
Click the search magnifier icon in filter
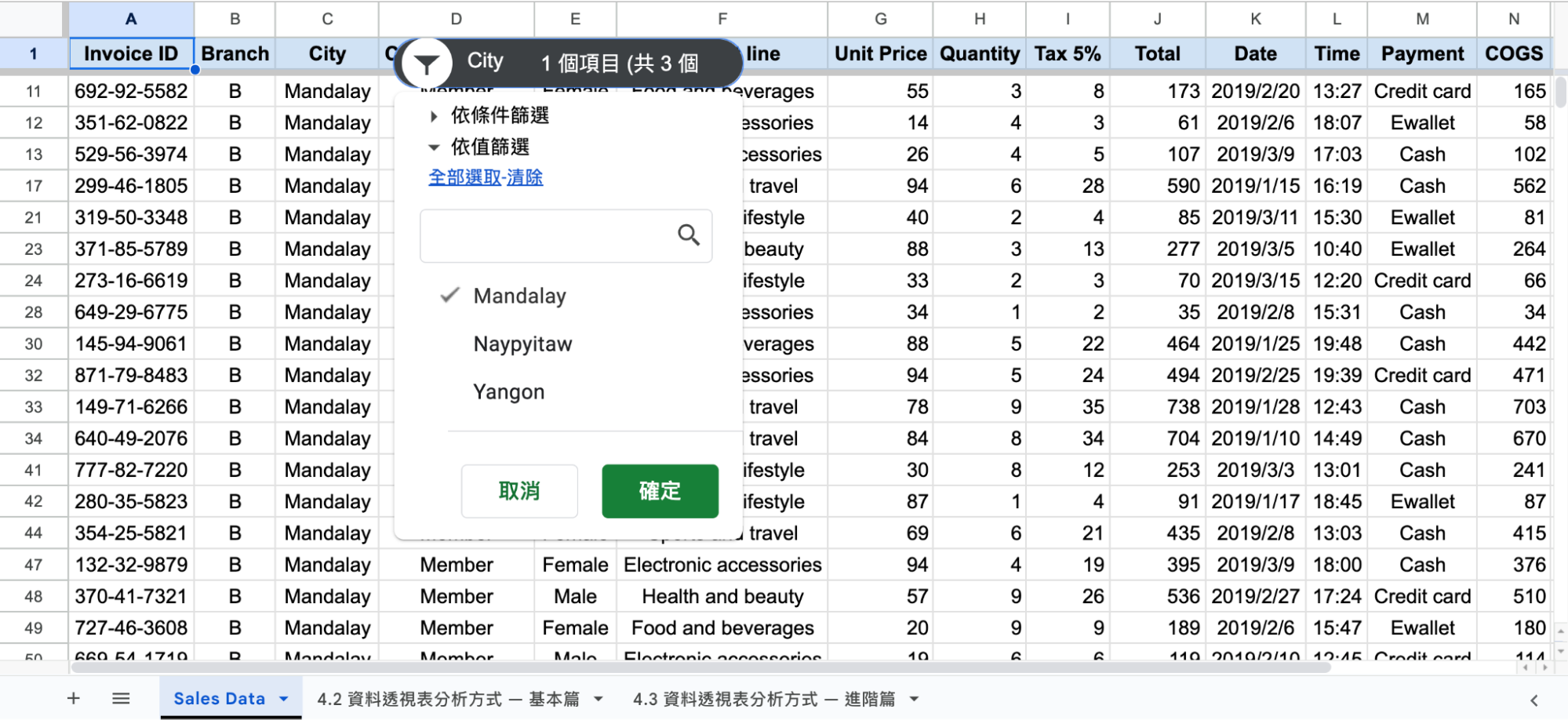688,235
